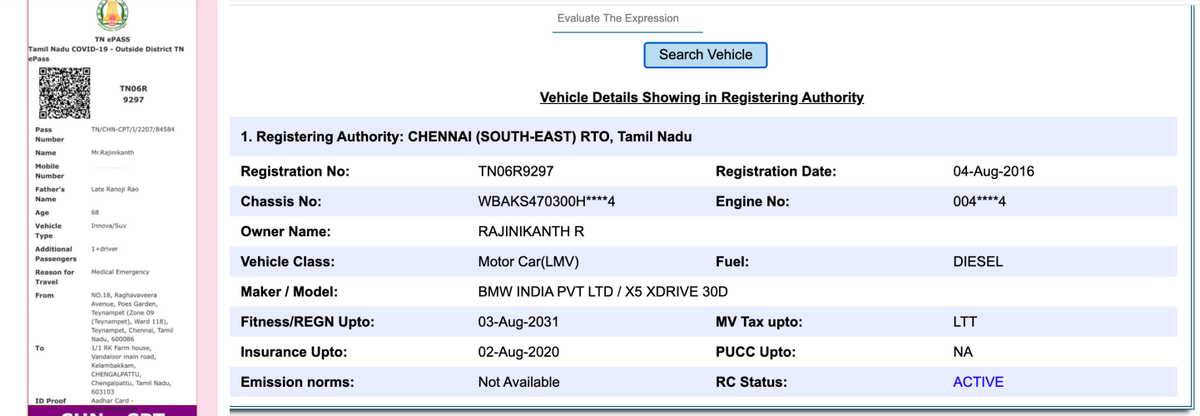
Task: Click the Owner Name: label
Action: 286,232
